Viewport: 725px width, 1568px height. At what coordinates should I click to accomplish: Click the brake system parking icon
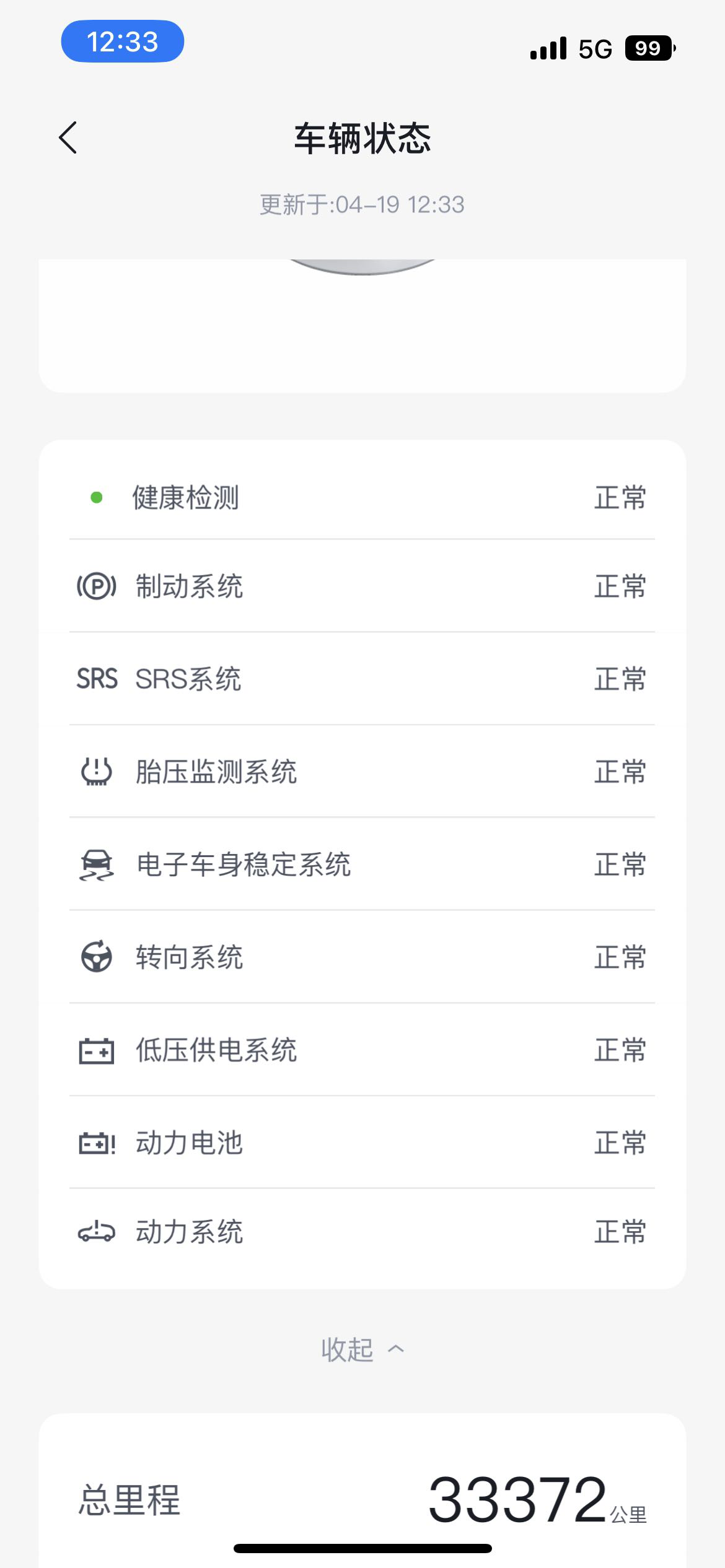click(x=97, y=586)
